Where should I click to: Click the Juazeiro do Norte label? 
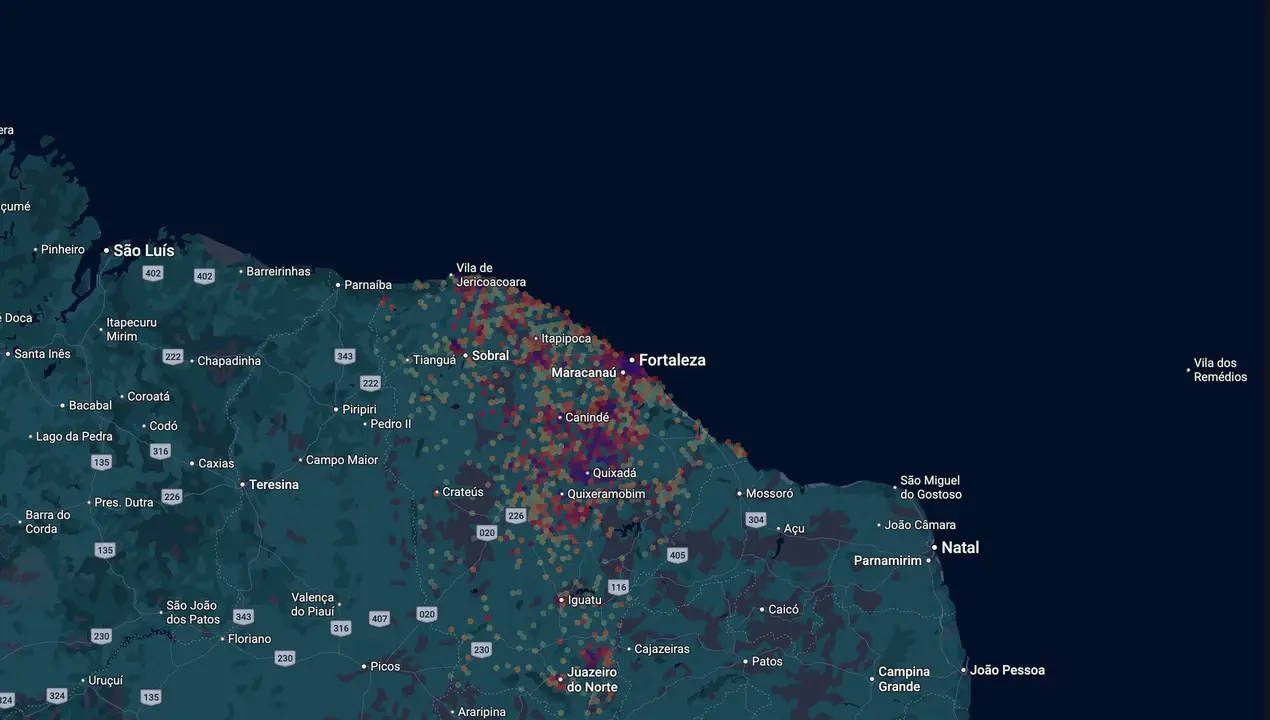(x=592, y=680)
